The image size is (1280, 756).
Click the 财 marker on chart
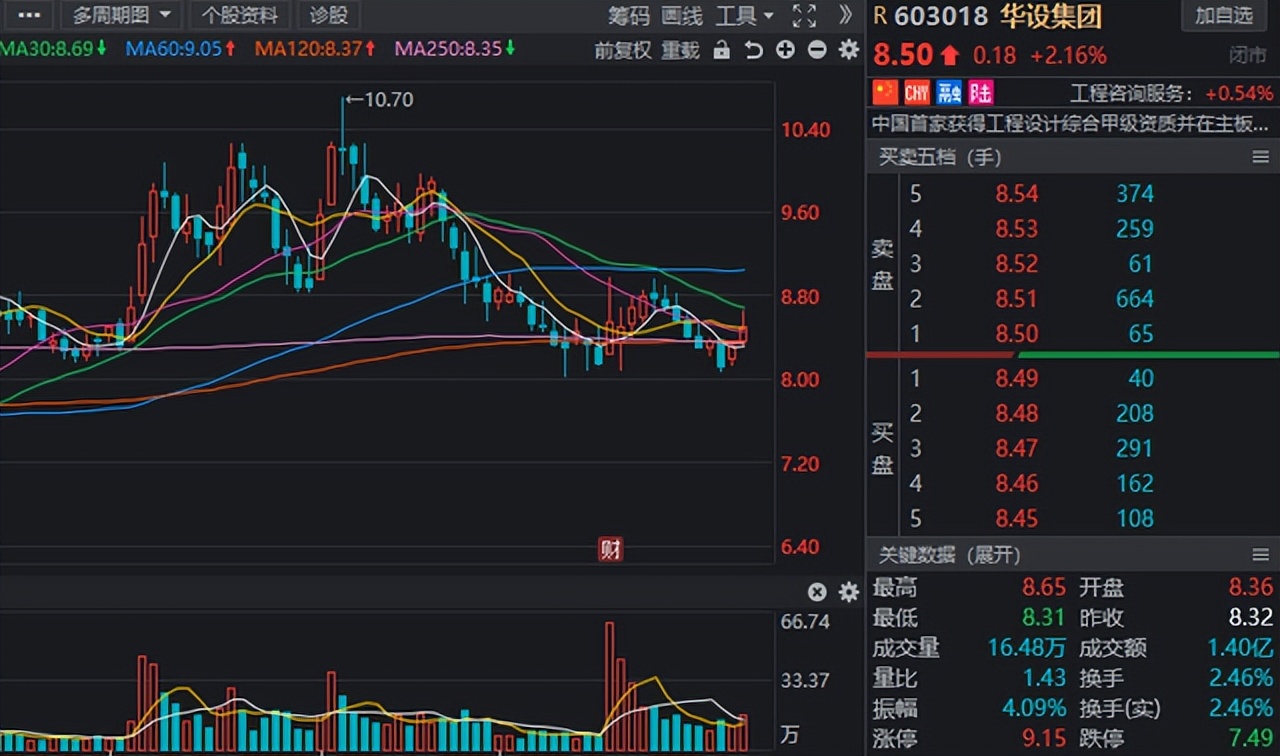[610, 549]
